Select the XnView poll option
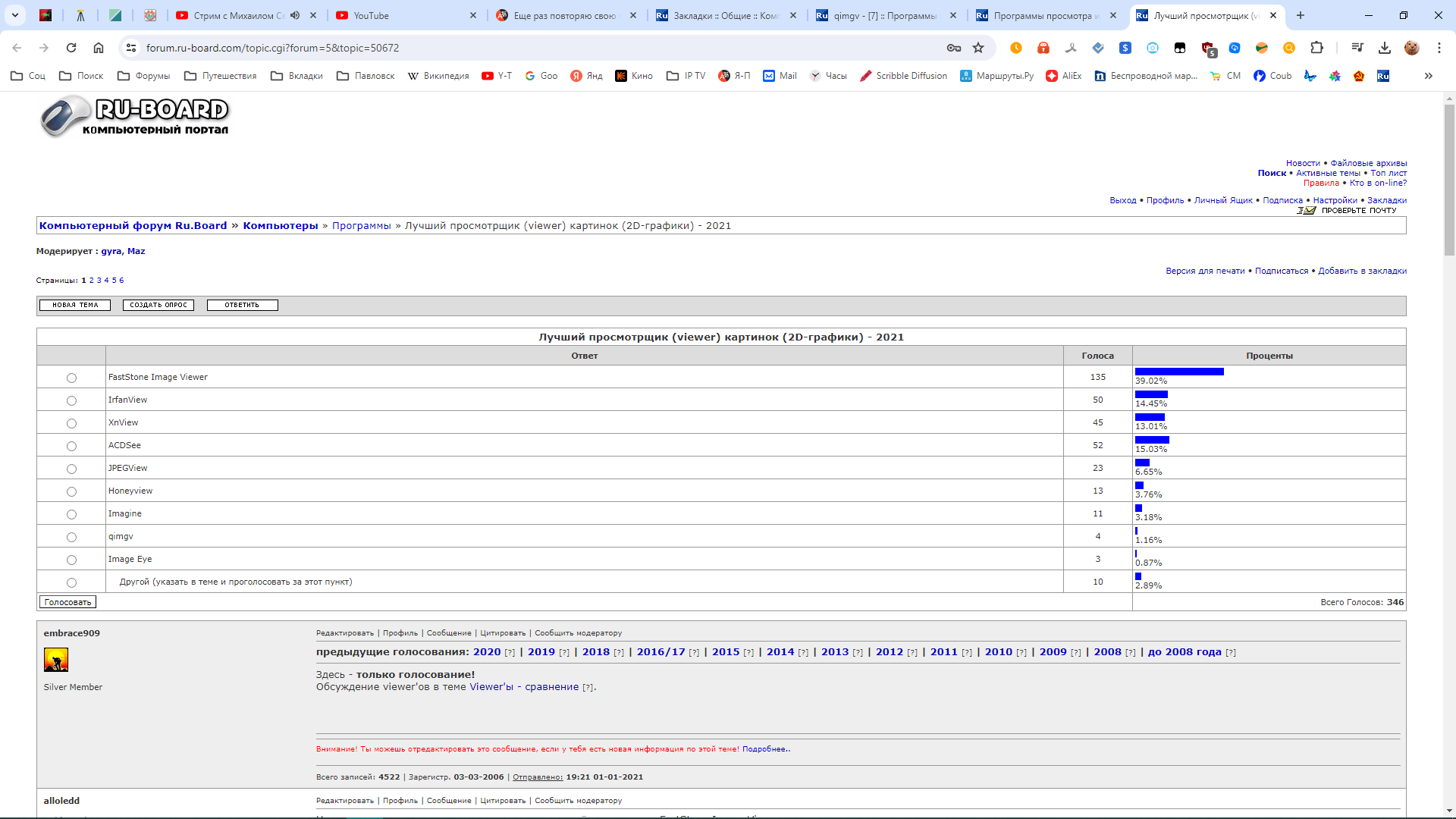The width and height of the screenshot is (1456, 819). (x=71, y=423)
